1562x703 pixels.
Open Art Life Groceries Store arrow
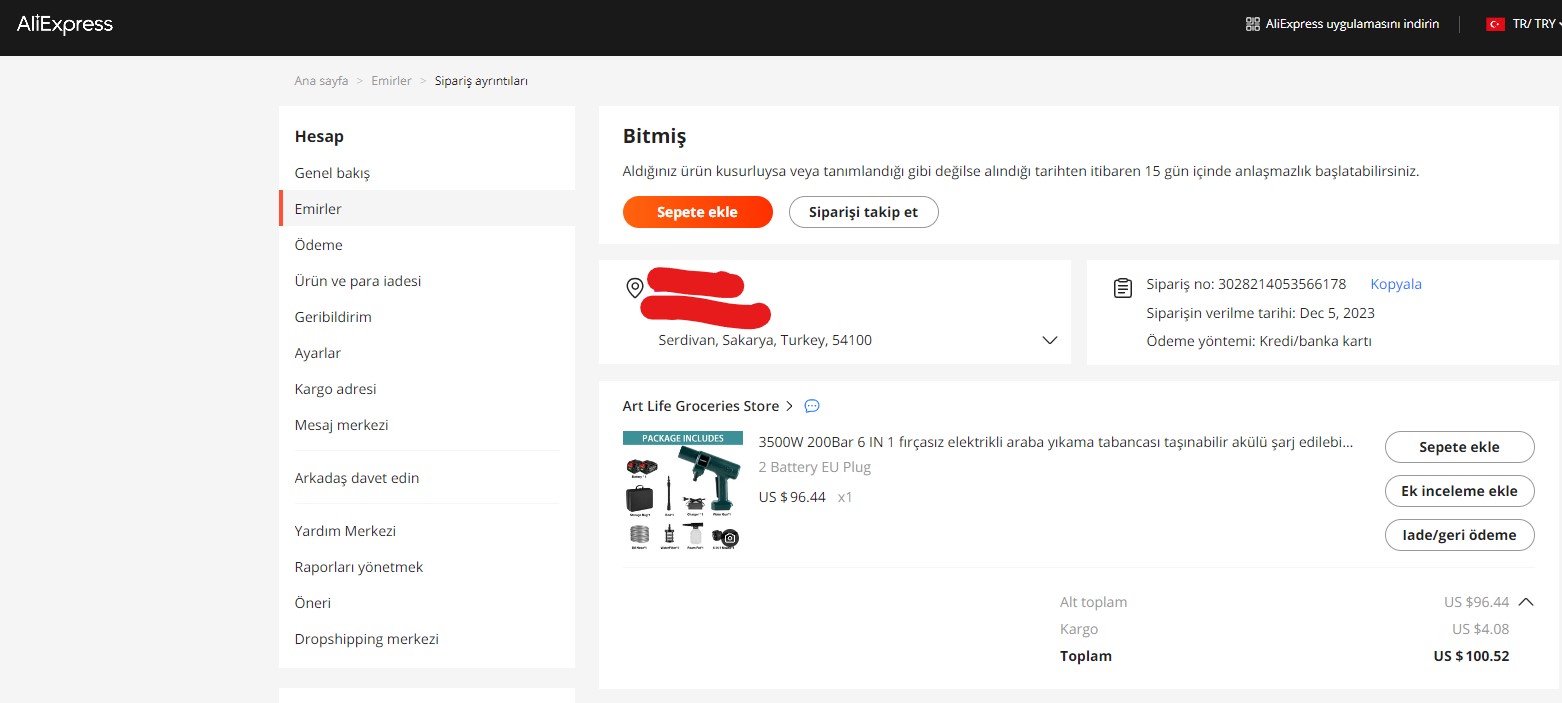790,406
